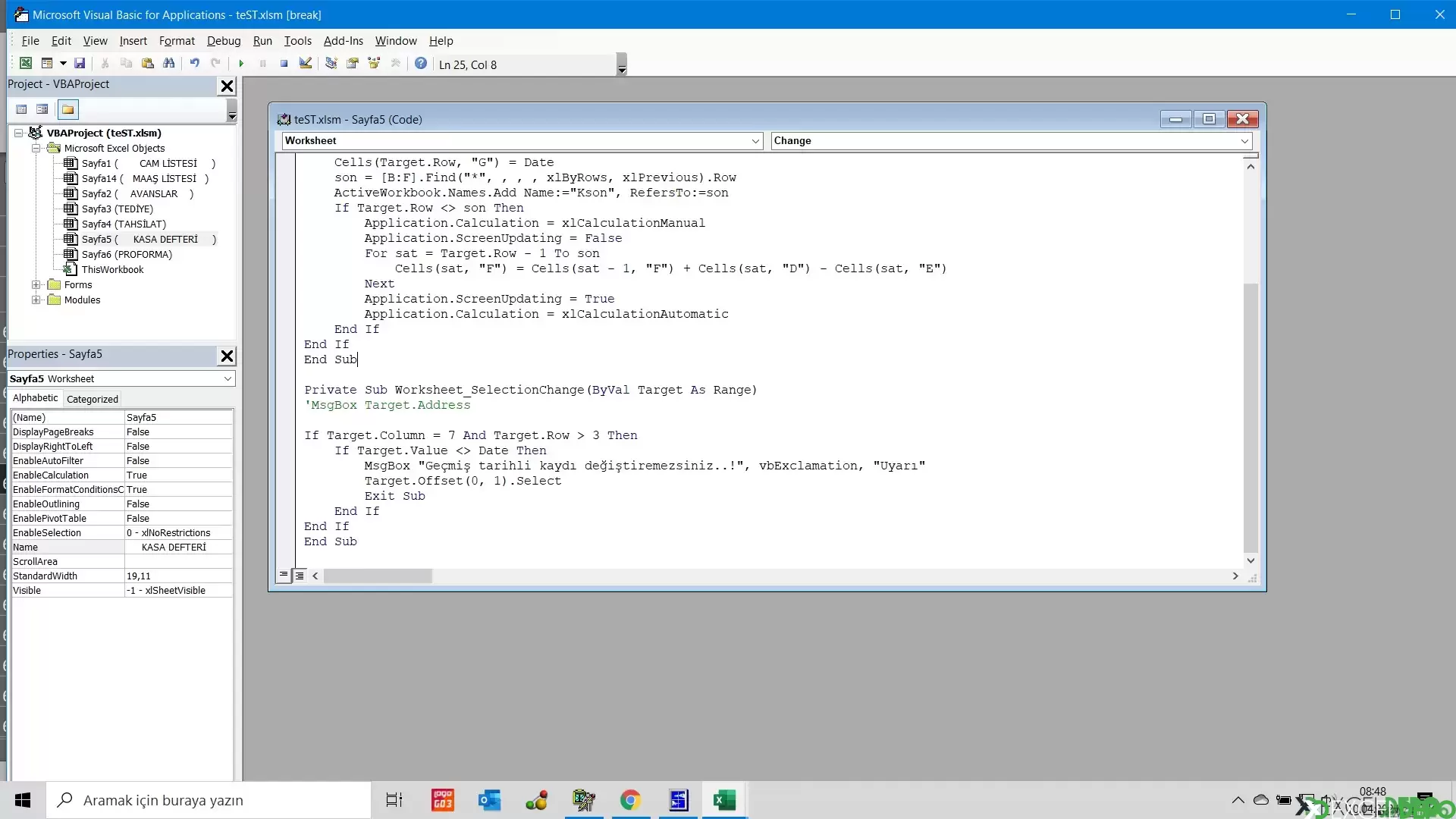Toggle Categorized properties tab
1456x819 pixels.
coord(92,398)
